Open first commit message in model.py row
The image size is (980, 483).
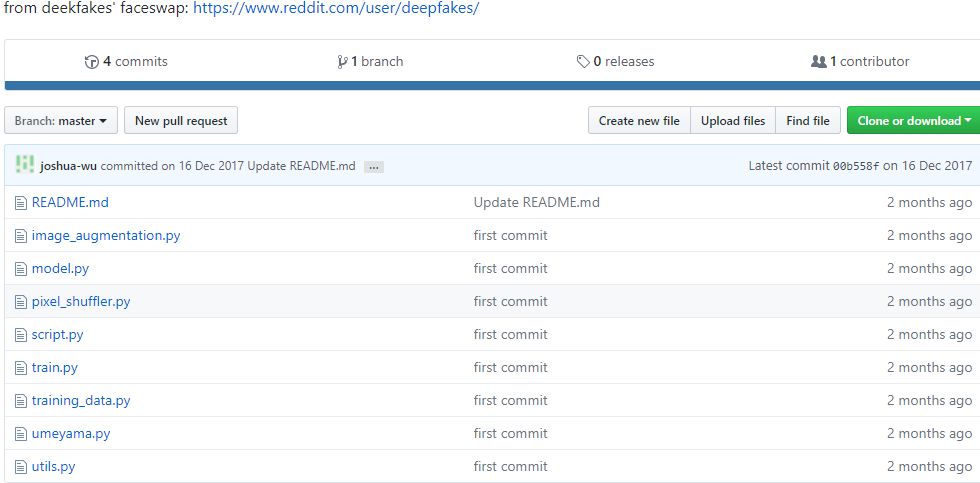coord(511,269)
